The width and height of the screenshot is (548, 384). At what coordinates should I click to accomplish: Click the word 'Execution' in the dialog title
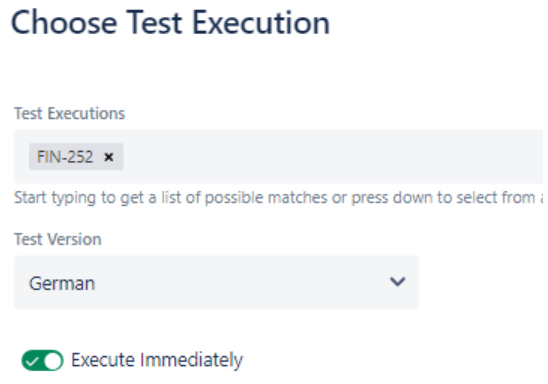[261, 23]
